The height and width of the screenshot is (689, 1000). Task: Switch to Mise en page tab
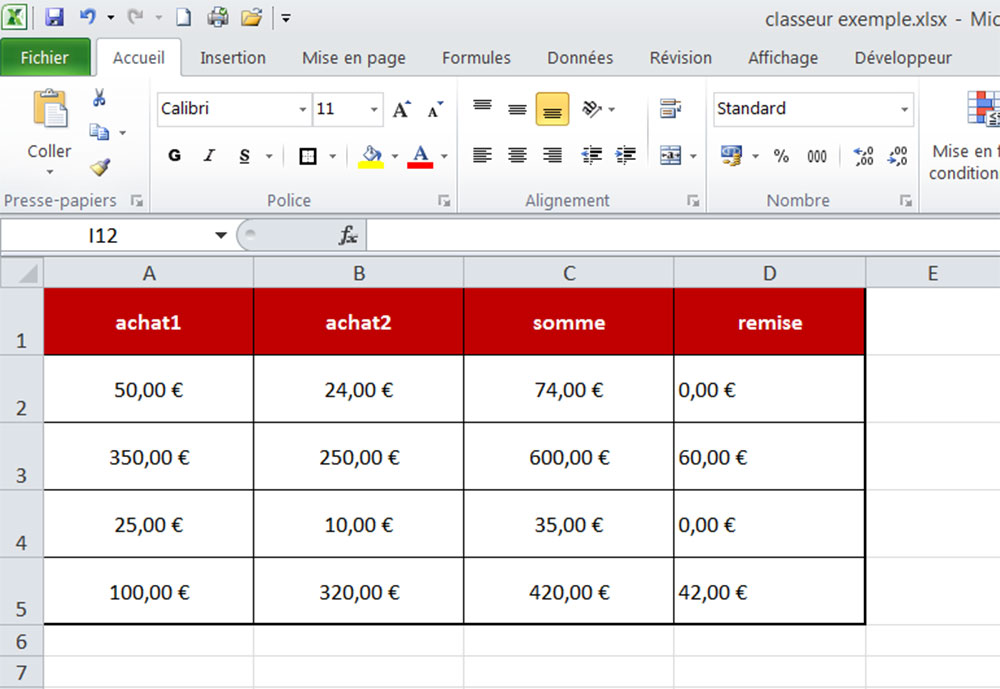pos(354,57)
